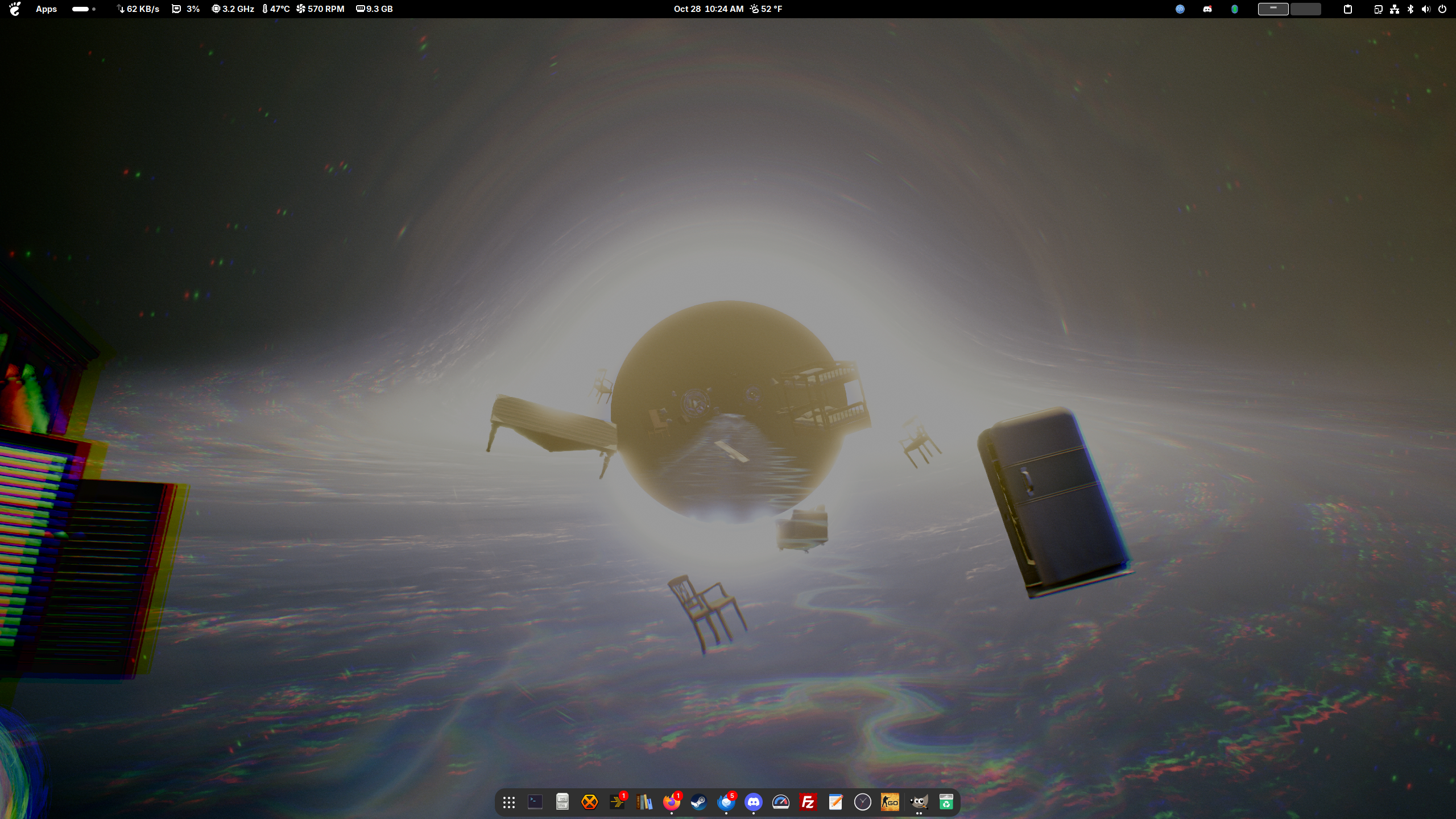This screenshot has height=819, width=1456.
Task: Open the date and time calendar menu
Action: tap(708, 9)
